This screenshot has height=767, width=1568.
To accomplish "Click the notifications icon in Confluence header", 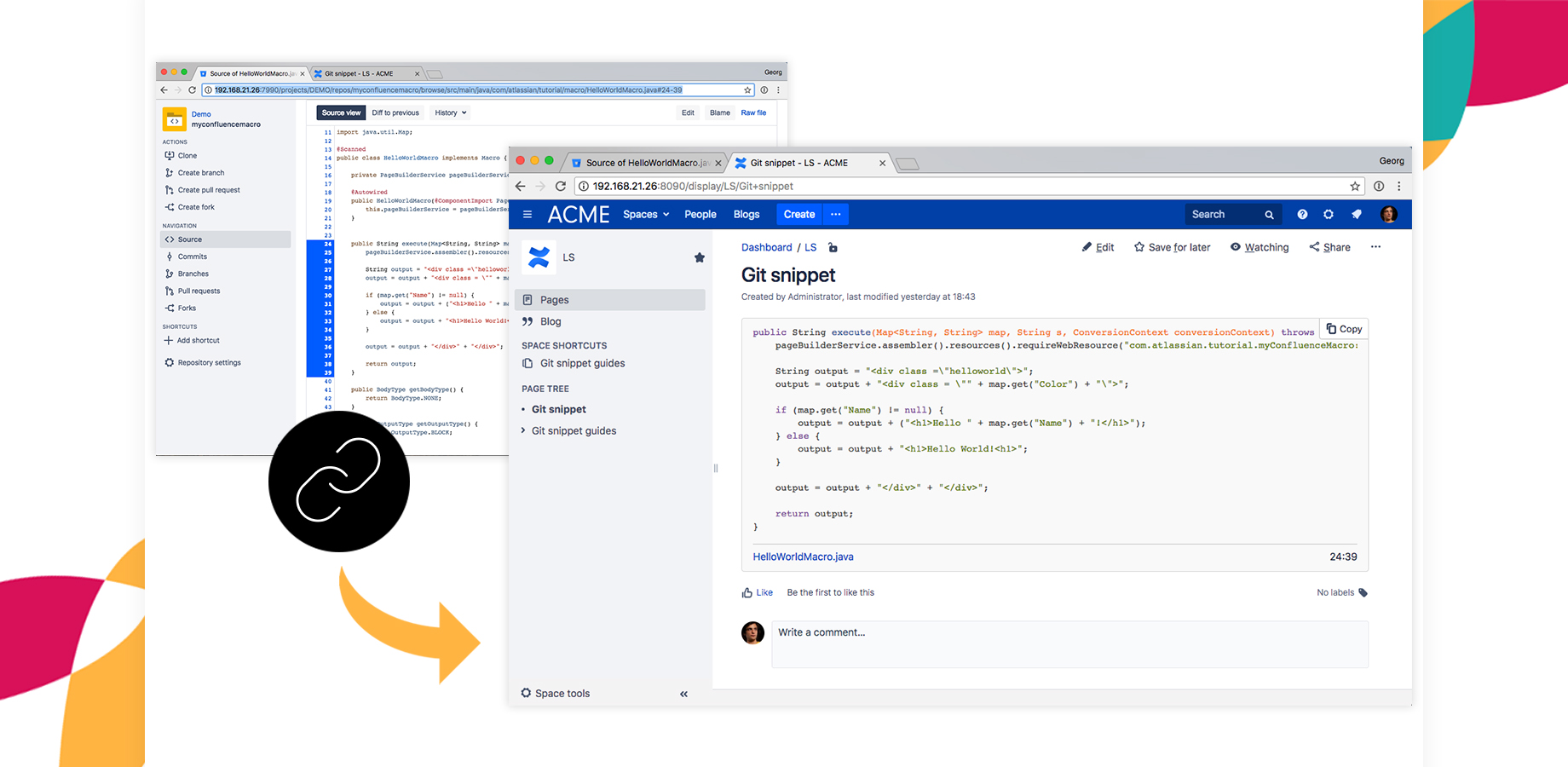I will (x=1357, y=214).
